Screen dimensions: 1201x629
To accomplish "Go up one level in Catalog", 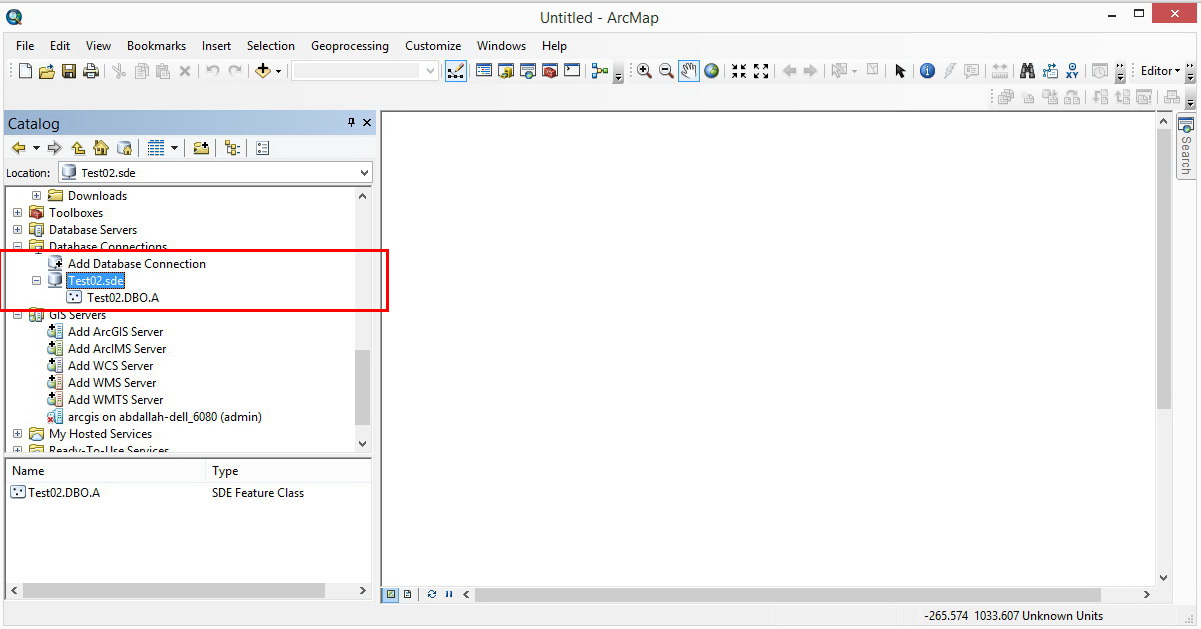I will click(x=78, y=148).
